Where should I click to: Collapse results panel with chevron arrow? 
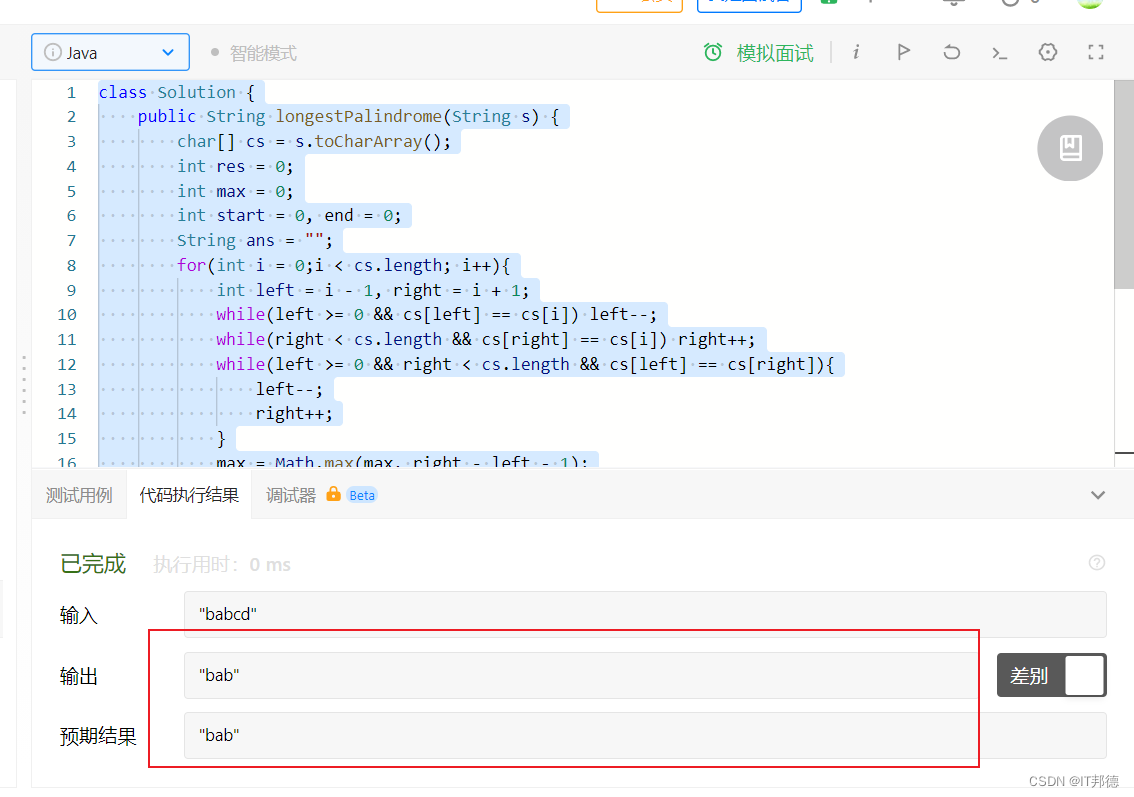1098,495
